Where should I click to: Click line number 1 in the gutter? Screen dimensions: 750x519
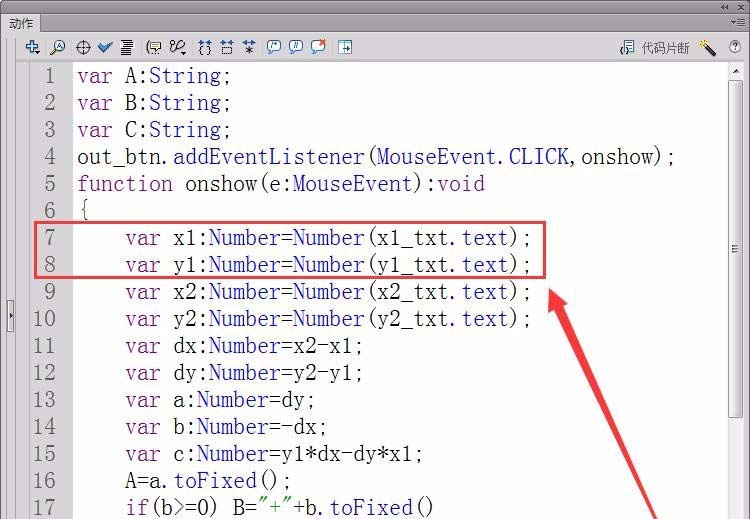pyautogui.click(x=50, y=76)
